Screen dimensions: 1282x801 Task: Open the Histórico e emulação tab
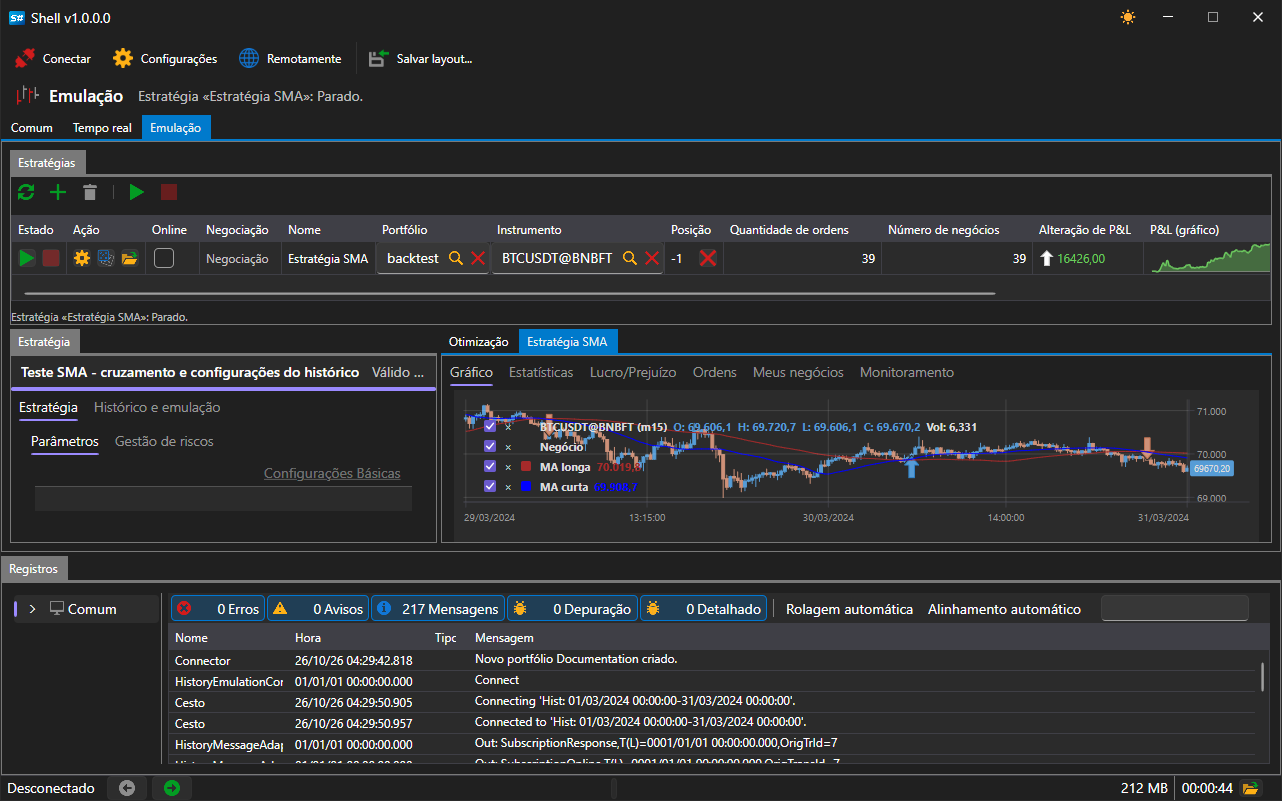click(x=157, y=407)
